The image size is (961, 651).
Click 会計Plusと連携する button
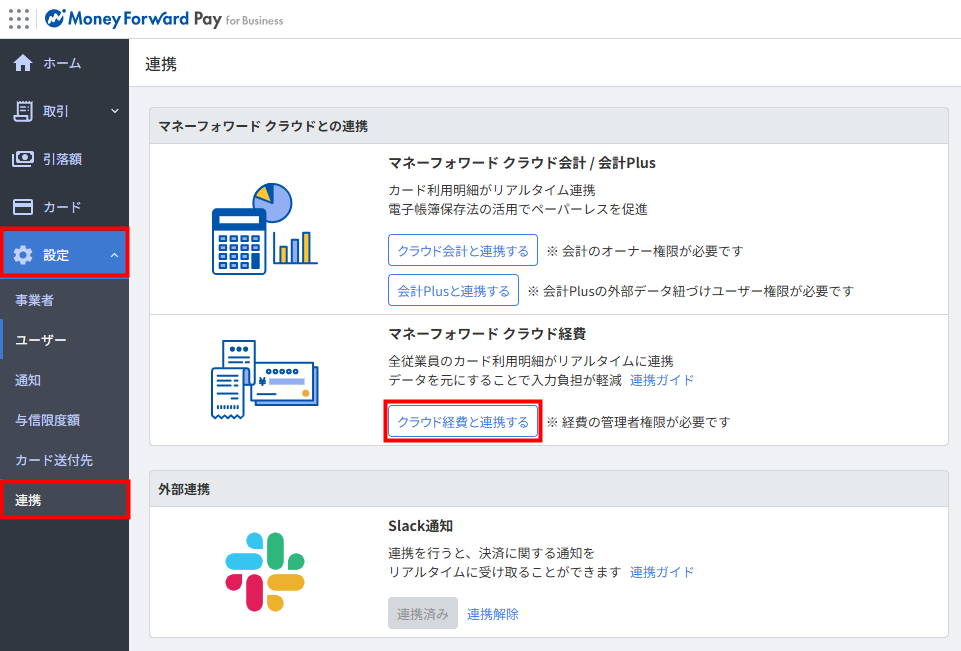point(454,291)
